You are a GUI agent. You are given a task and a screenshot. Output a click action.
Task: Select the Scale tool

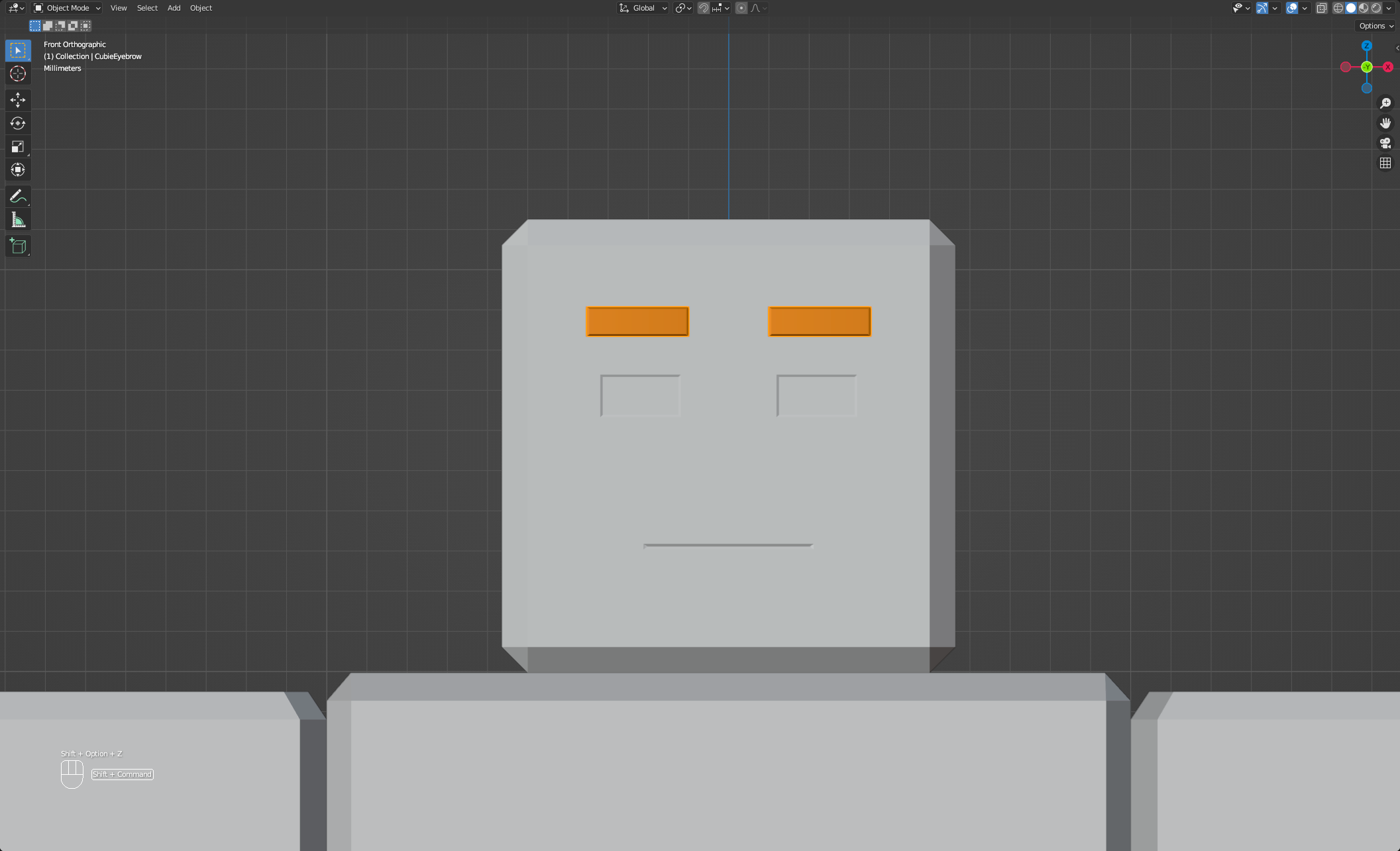[x=18, y=146]
